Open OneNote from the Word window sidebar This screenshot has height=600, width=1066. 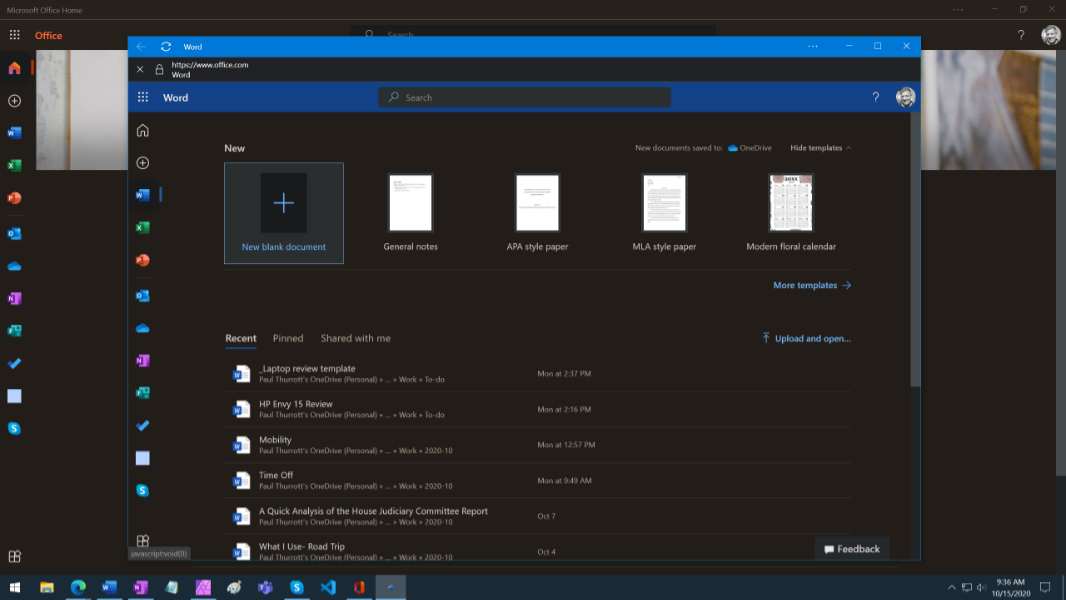coord(143,361)
